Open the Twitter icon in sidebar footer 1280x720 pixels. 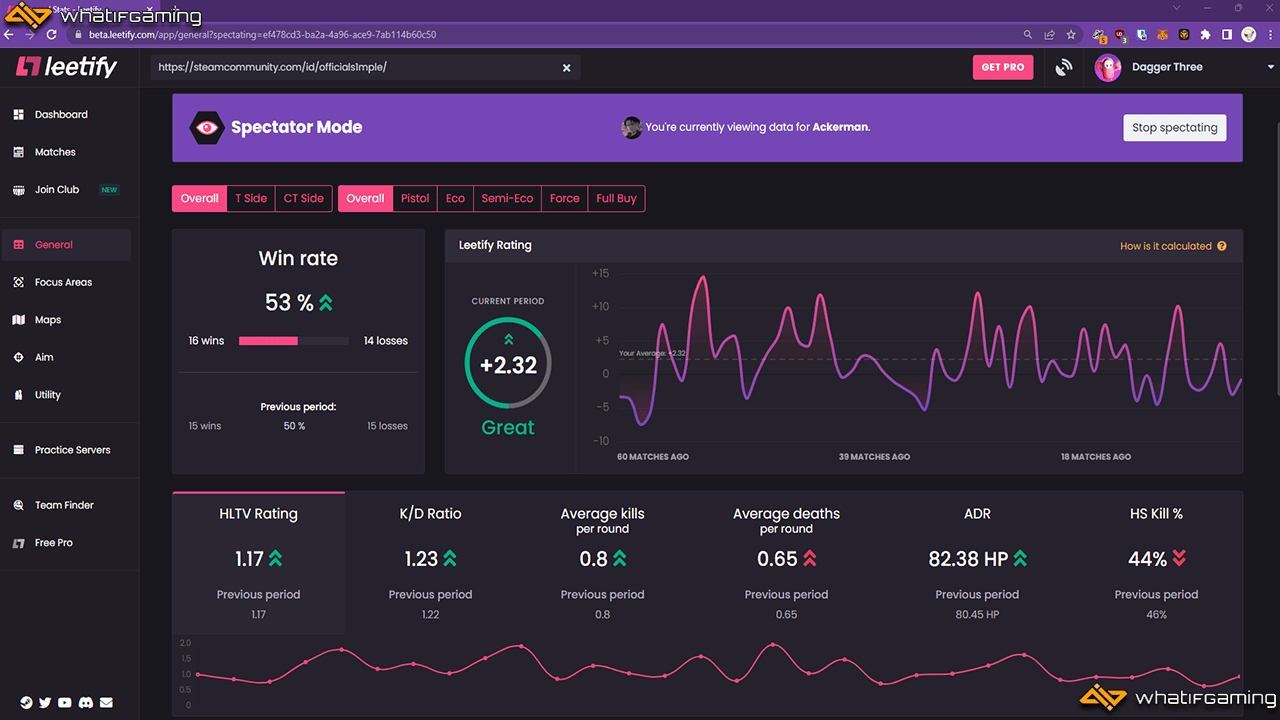[45, 703]
